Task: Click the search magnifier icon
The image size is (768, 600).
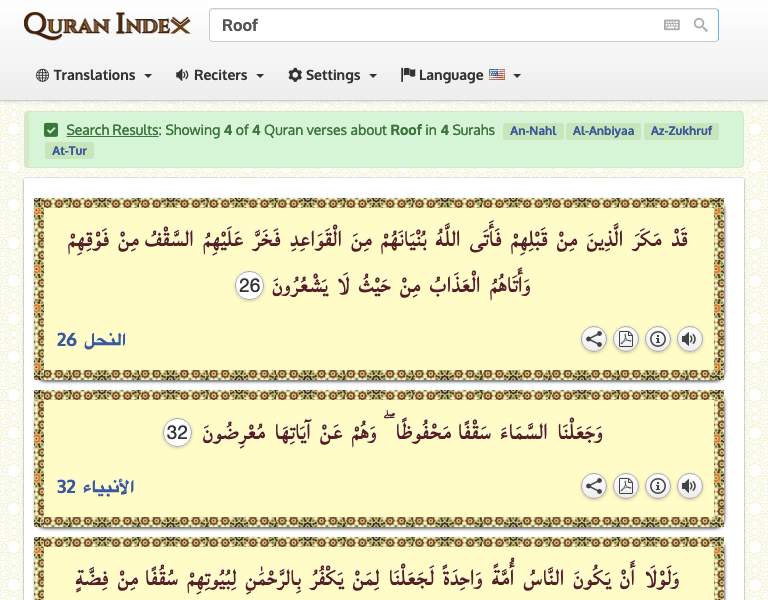Action: pyautogui.click(x=701, y=25)
